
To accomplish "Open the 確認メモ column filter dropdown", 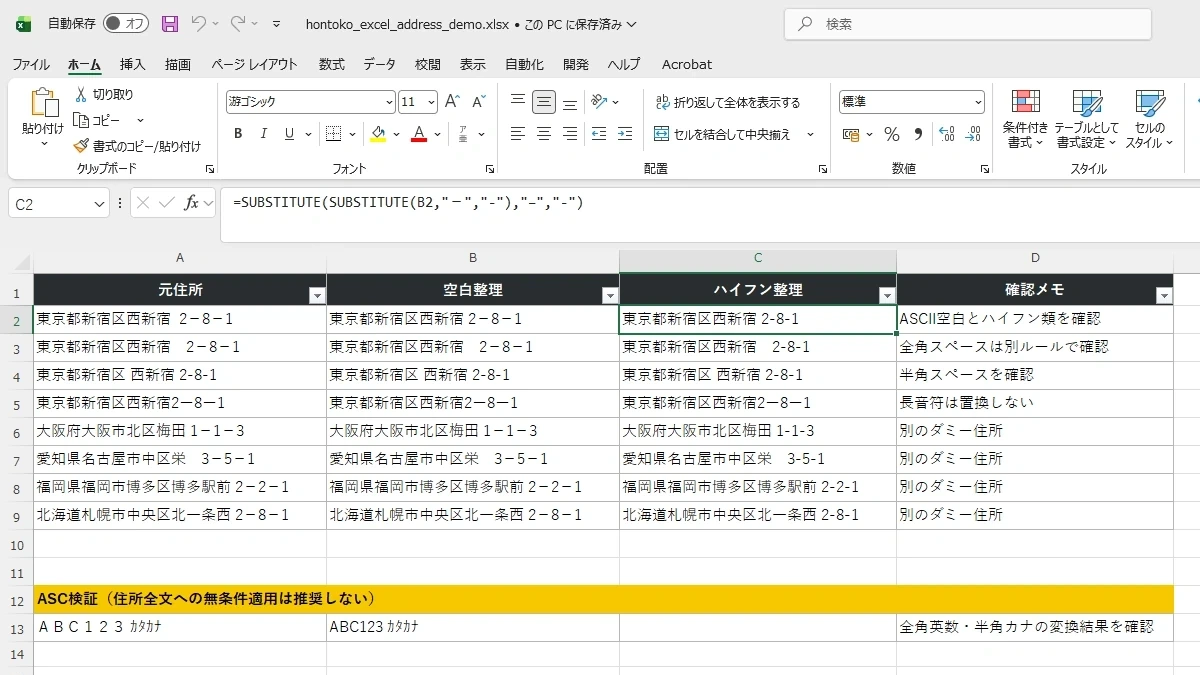I will click(1163, 295).
